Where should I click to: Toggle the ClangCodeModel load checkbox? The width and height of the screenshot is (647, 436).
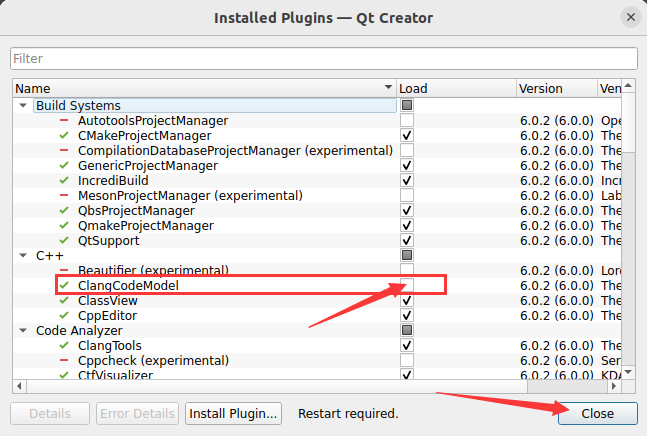tap(407, 285)
